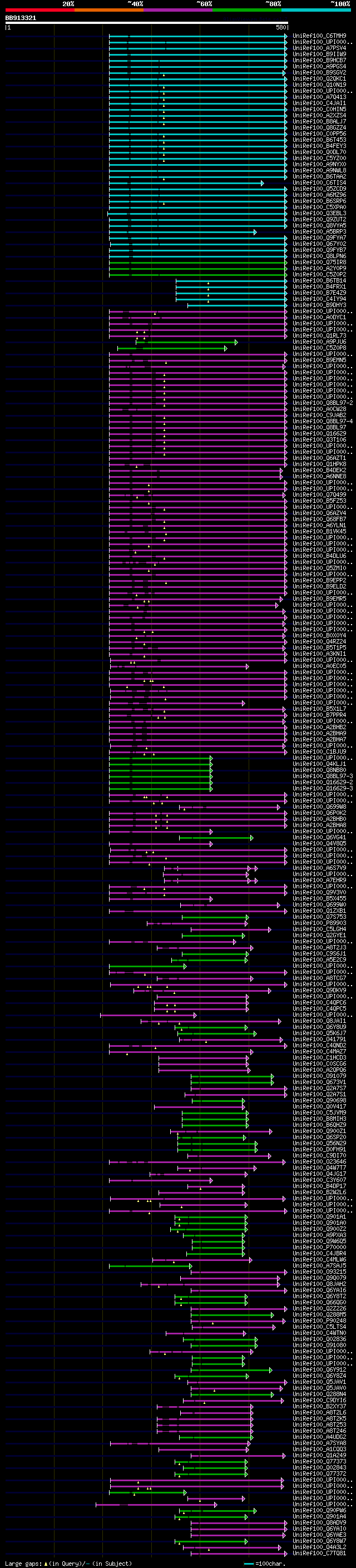Screen dimensions: 356x1568
Task: Click the UniRef100_B7E4Z9 label
Action: click(x=319, y=293)
